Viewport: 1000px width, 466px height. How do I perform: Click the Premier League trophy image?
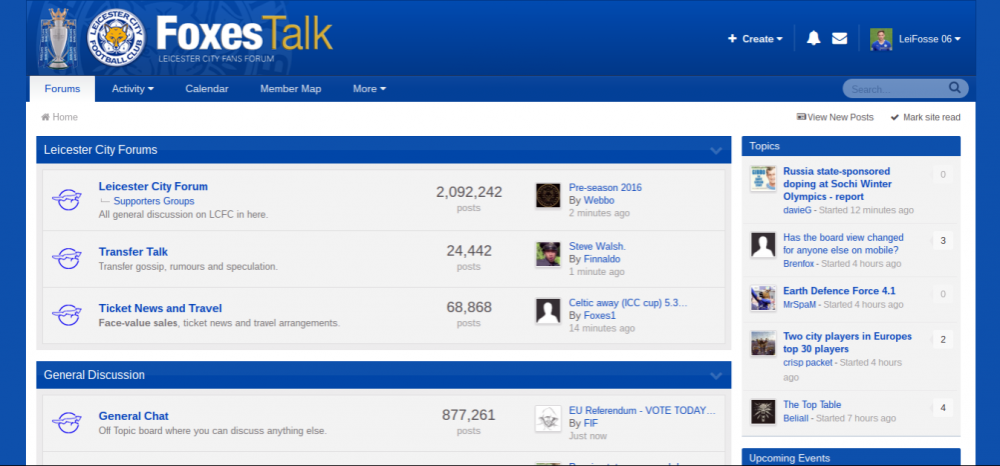pos(58,38)
